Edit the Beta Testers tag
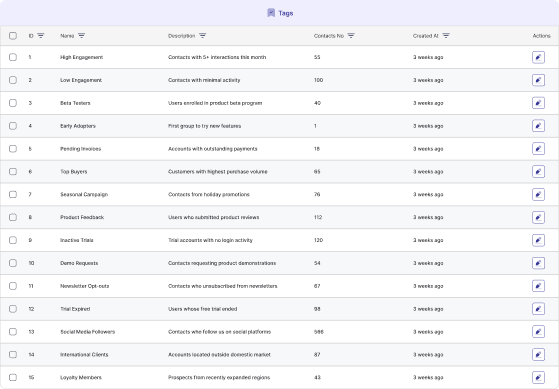Viewport: 559px width, 389px height. pos(538,103)
